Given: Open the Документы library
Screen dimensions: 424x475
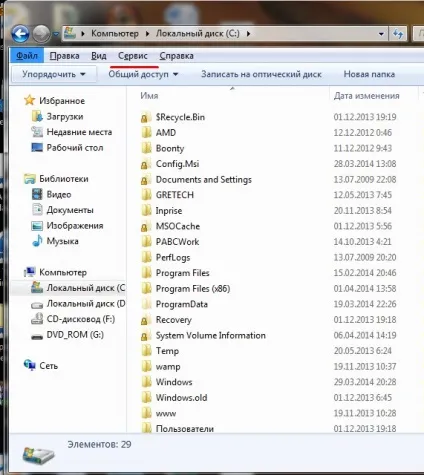Looking at the screenshot, I should 70,210.
